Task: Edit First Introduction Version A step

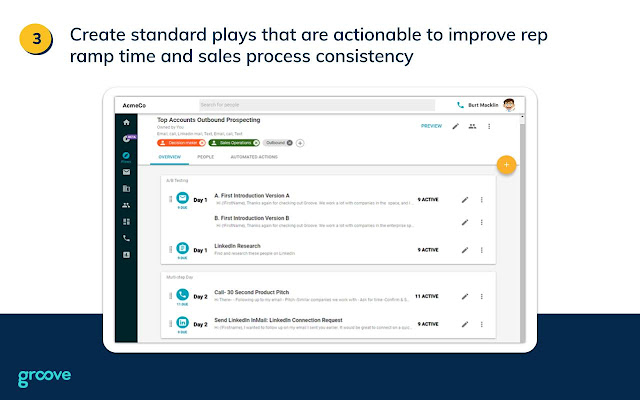Action: (465, 200)
